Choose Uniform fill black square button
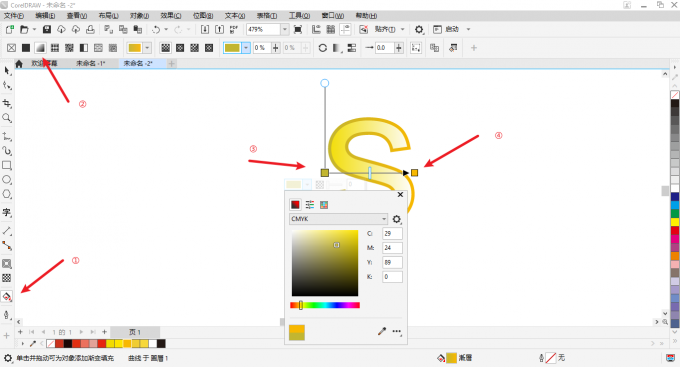This screenshot has height=367, width=680. tap(26, 48)
